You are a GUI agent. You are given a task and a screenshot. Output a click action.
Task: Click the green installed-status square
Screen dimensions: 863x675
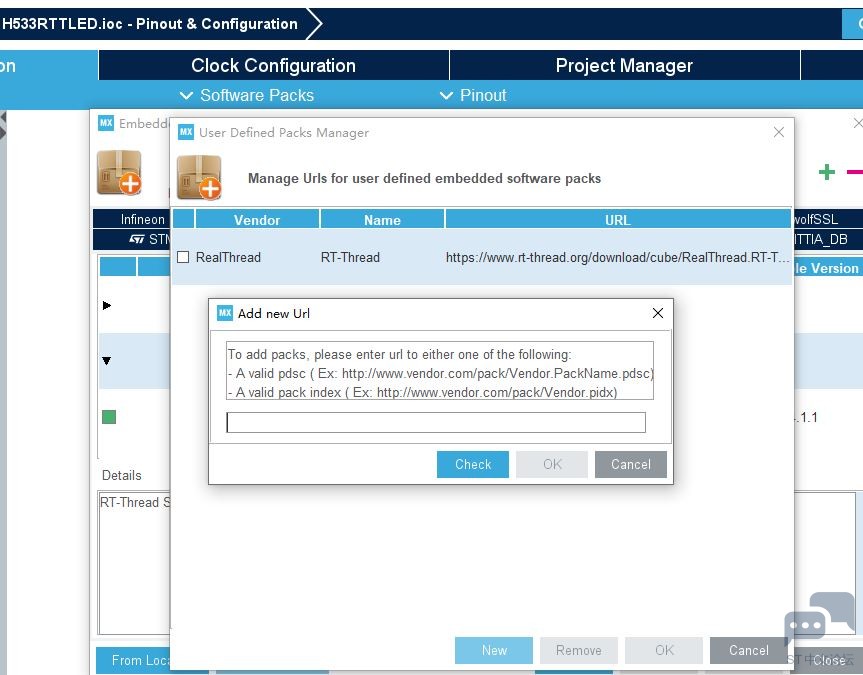tap(109, 417)
